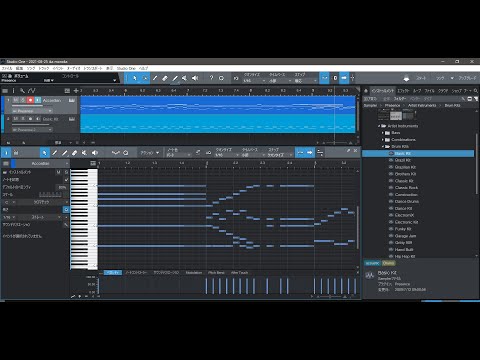Viewport: 480px width, 360px height.
Task: Select the Arrow tool in main toolbar
Action: pyautogui.click(x=135, y=78)
